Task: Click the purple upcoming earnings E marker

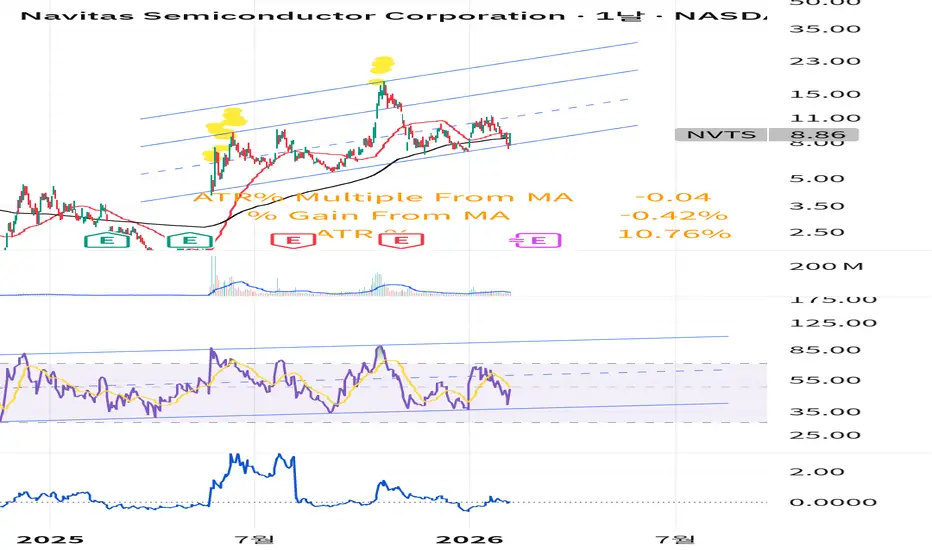Action: (537, 240)
